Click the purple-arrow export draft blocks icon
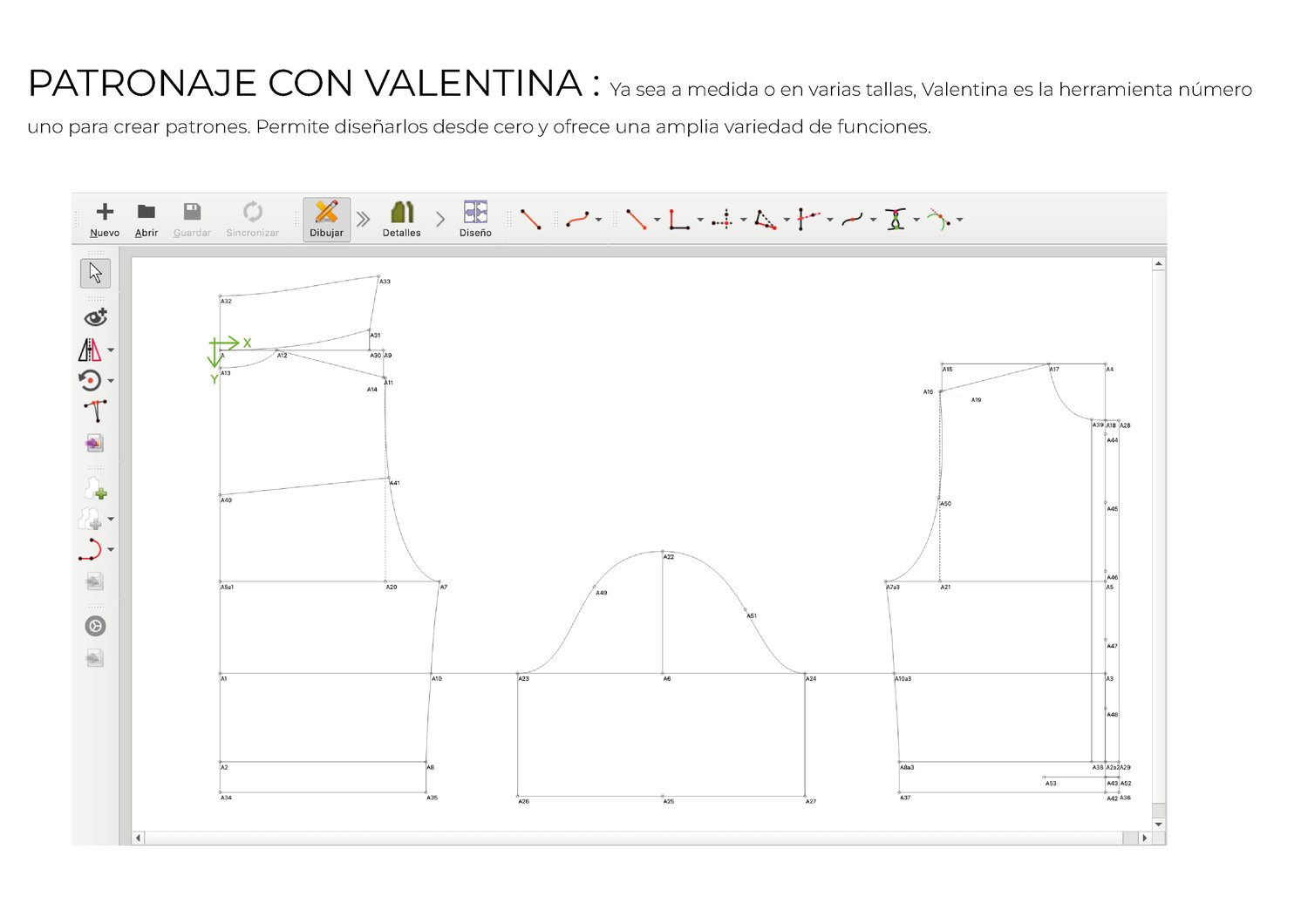This screenshot has width=1308, height=924. [x=94, y=443]
